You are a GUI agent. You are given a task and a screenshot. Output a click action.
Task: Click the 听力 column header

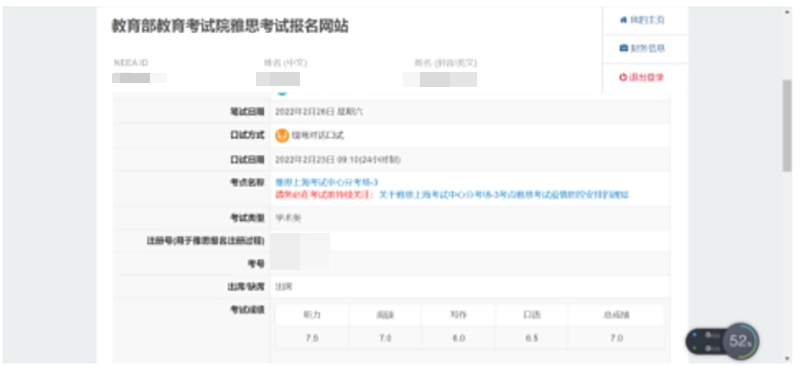tap(312, 315)
